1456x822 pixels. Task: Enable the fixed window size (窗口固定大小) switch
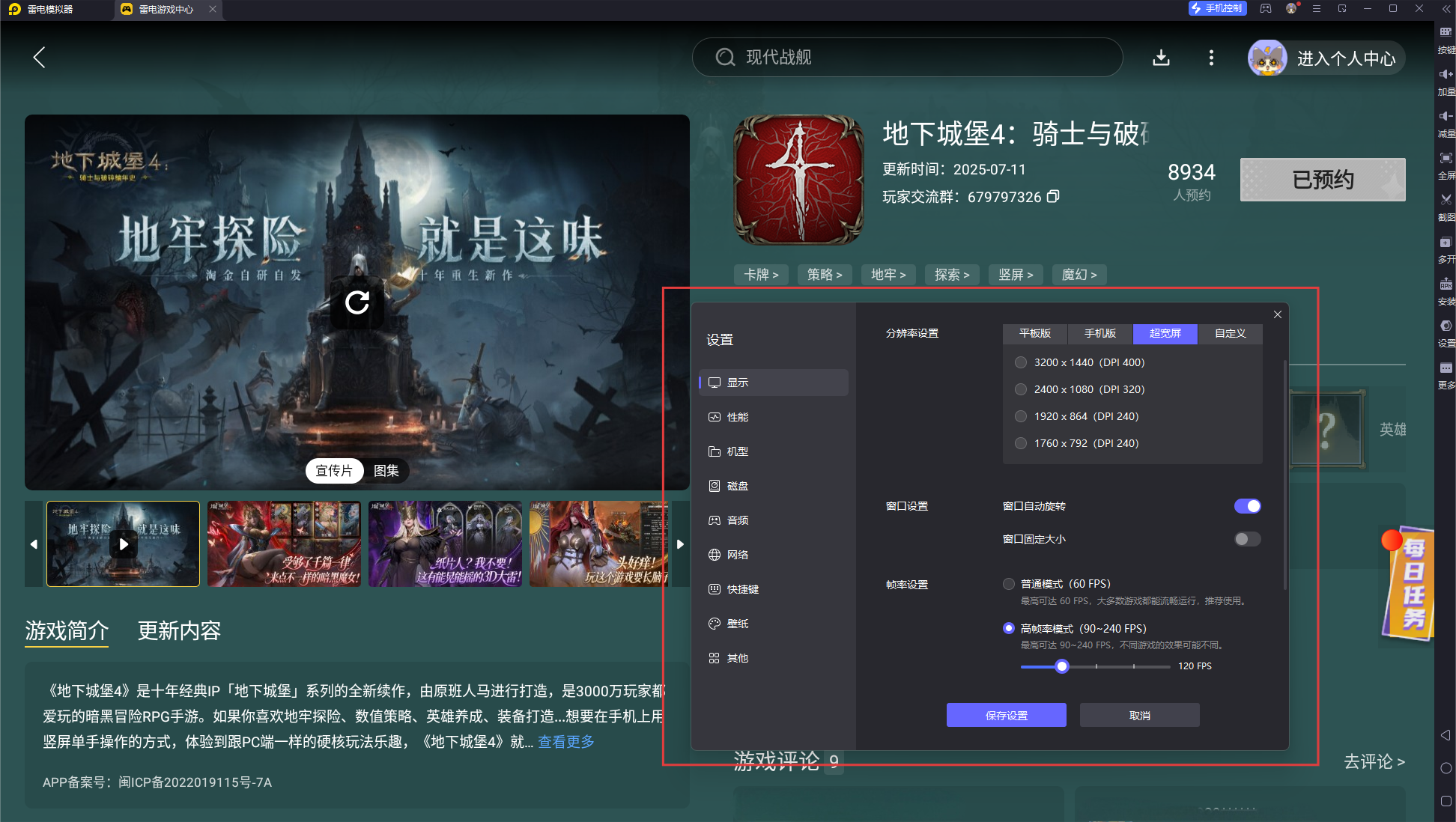click(x=1247, y=539)
